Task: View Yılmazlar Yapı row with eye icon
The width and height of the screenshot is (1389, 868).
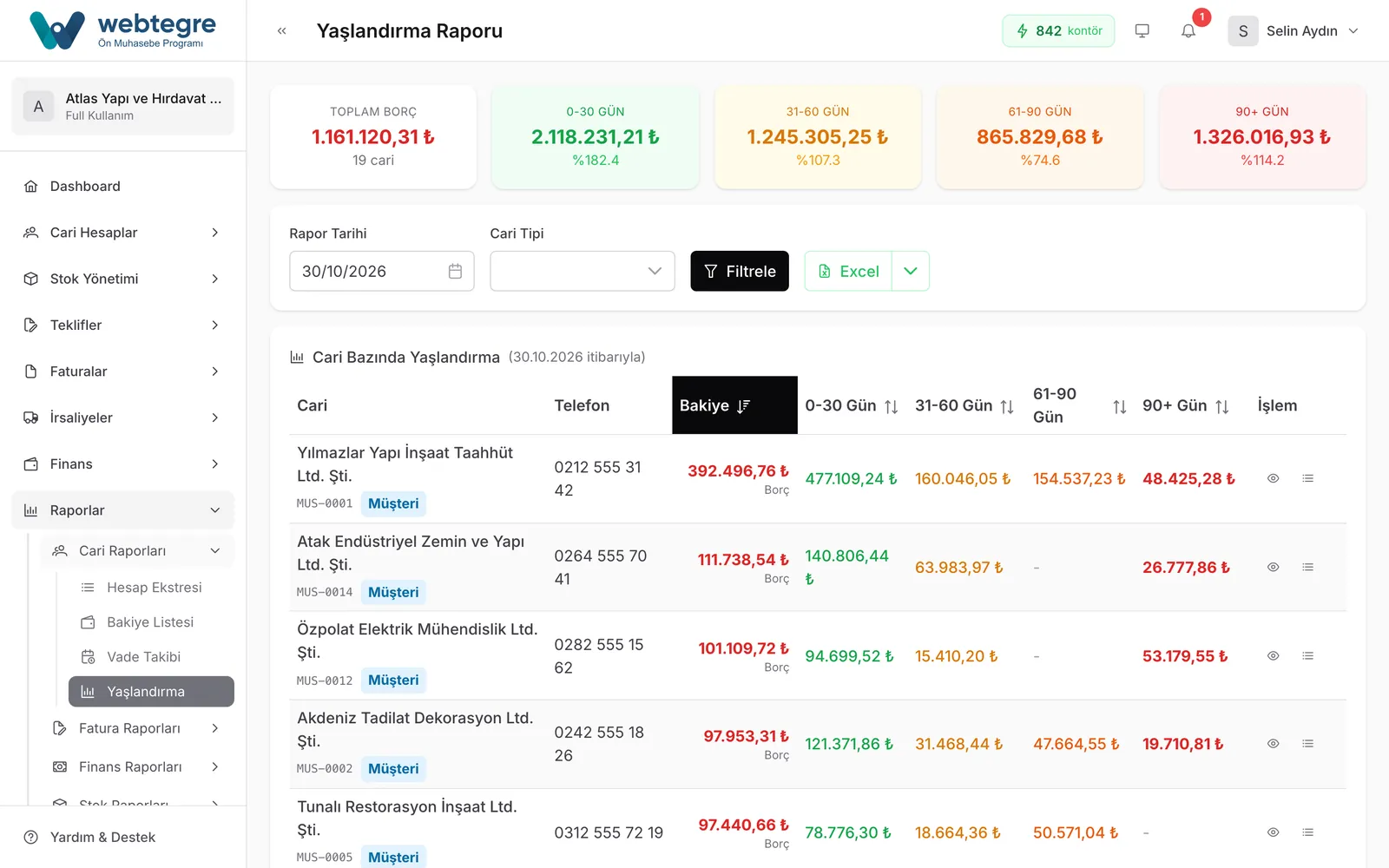Action: point(1273,478)
